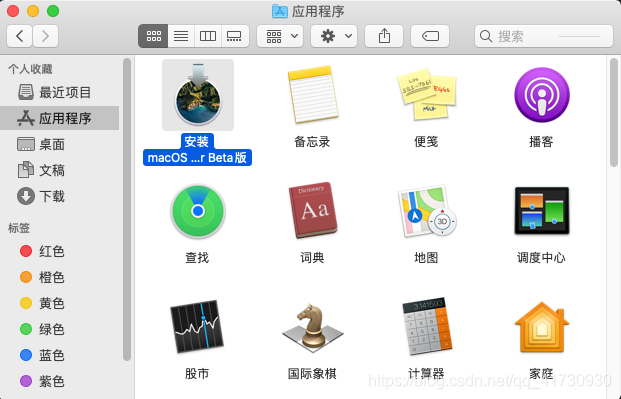
Task: Focus the 搜索 search field
Action: 544,36
